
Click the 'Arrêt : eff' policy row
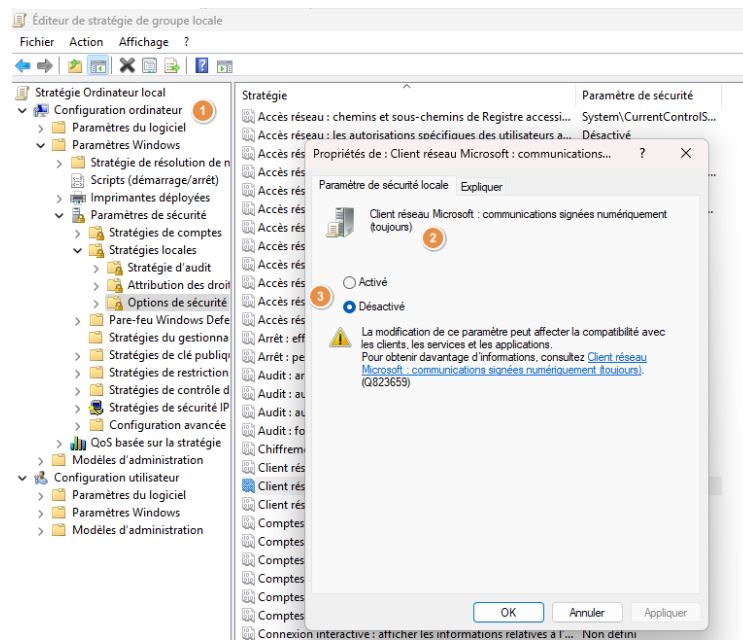[x=281, y=338]
